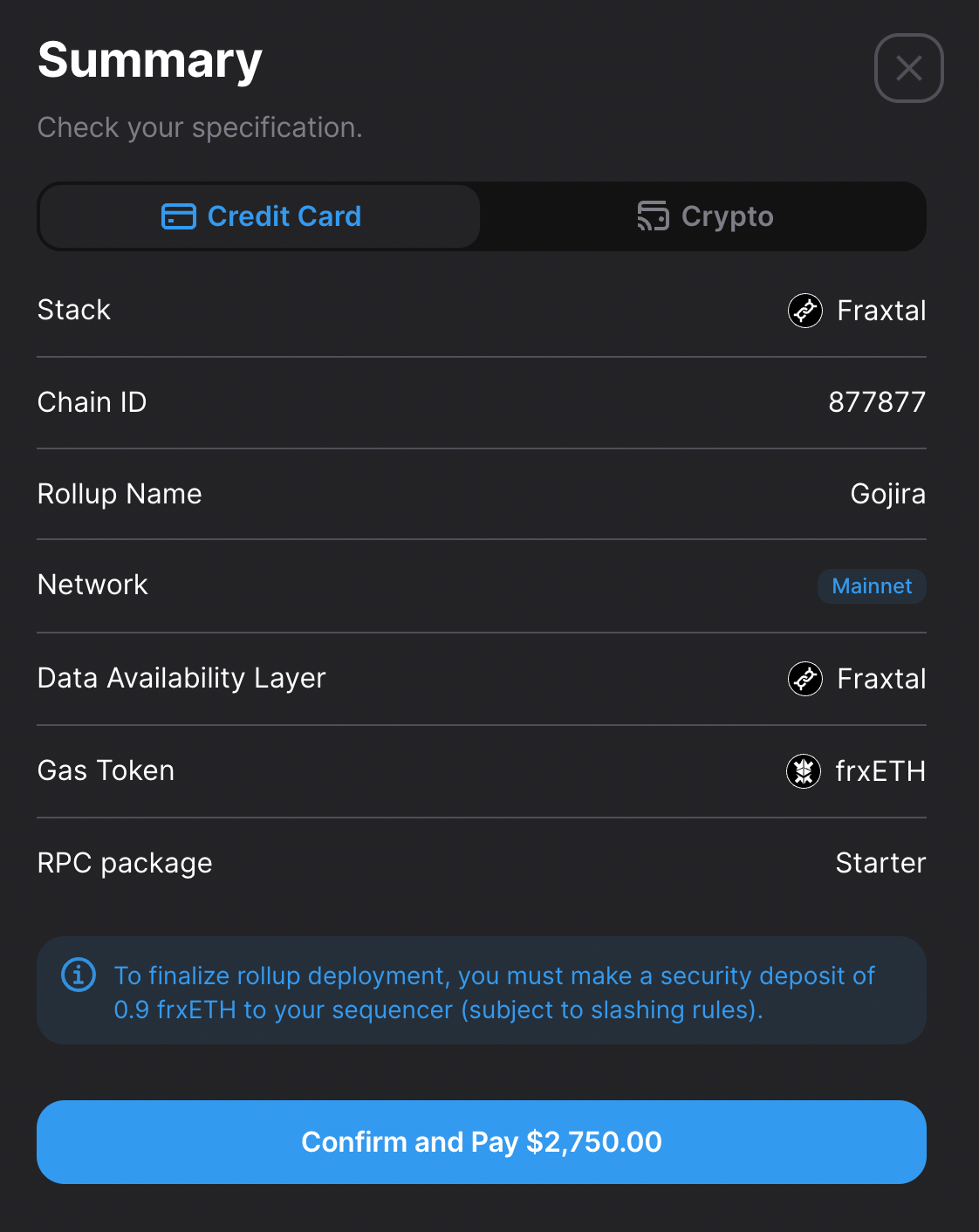The width and height of the screenshot is (979, 1232).
Task: Click the Summary heading
Action: click(x=150, y=61)
